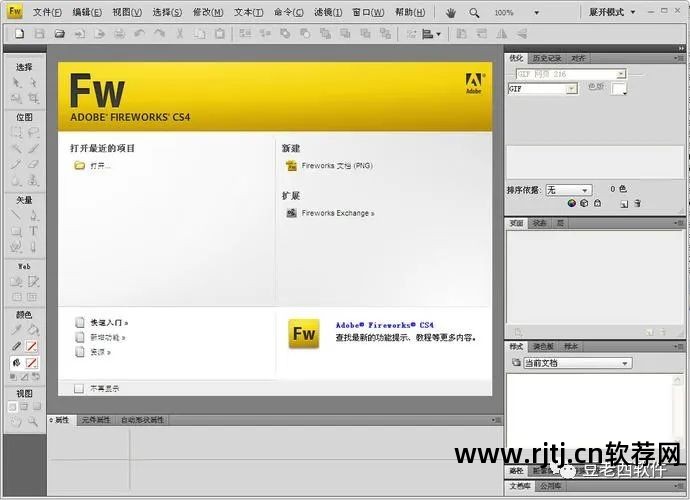690x500 pixels.
Task: Select the Subselection tool
Action: tap(33, 83)
